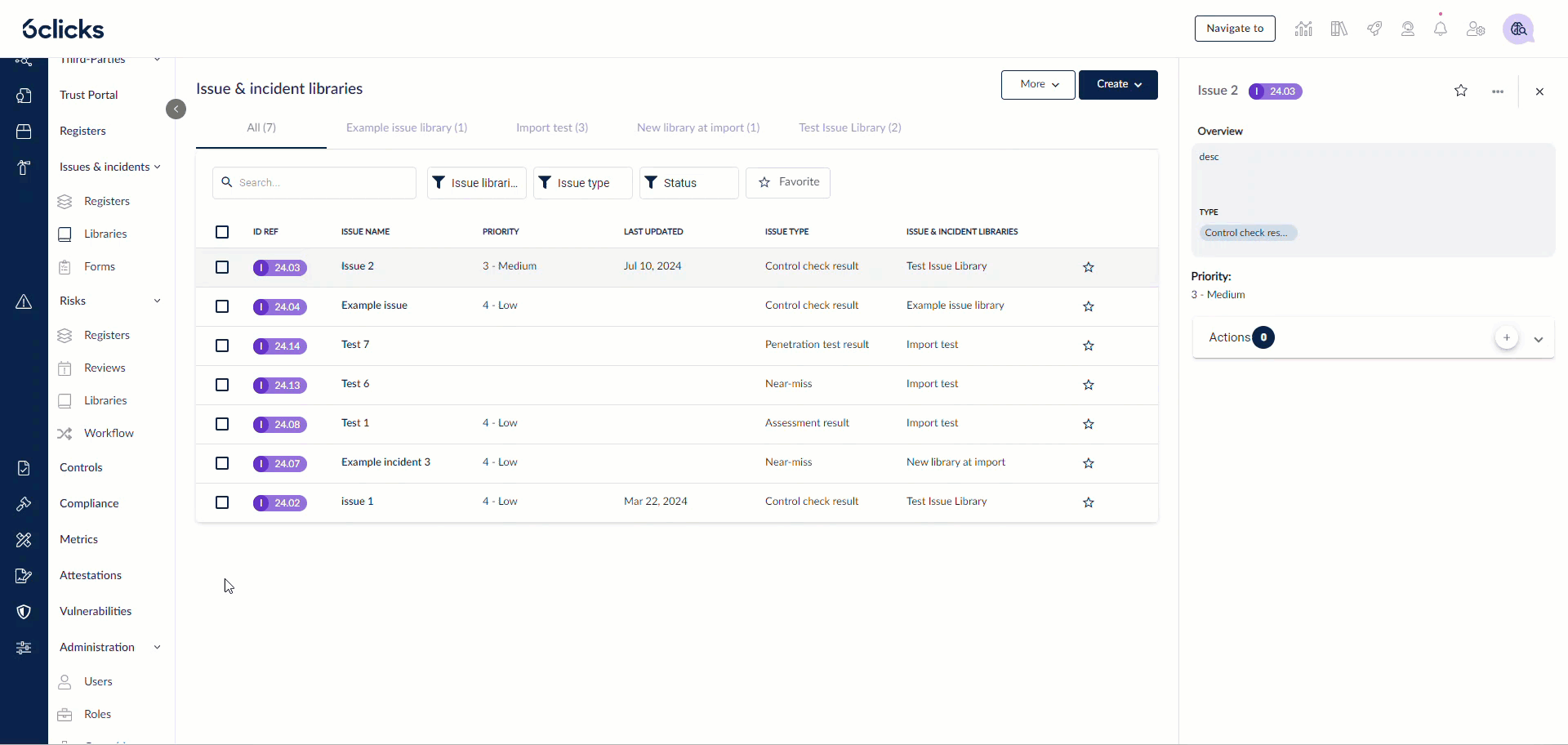The height and width of the screenshot is (745, 1568).
Task: Click the rocket icon in top bar
Action: tap(1374, 29)
